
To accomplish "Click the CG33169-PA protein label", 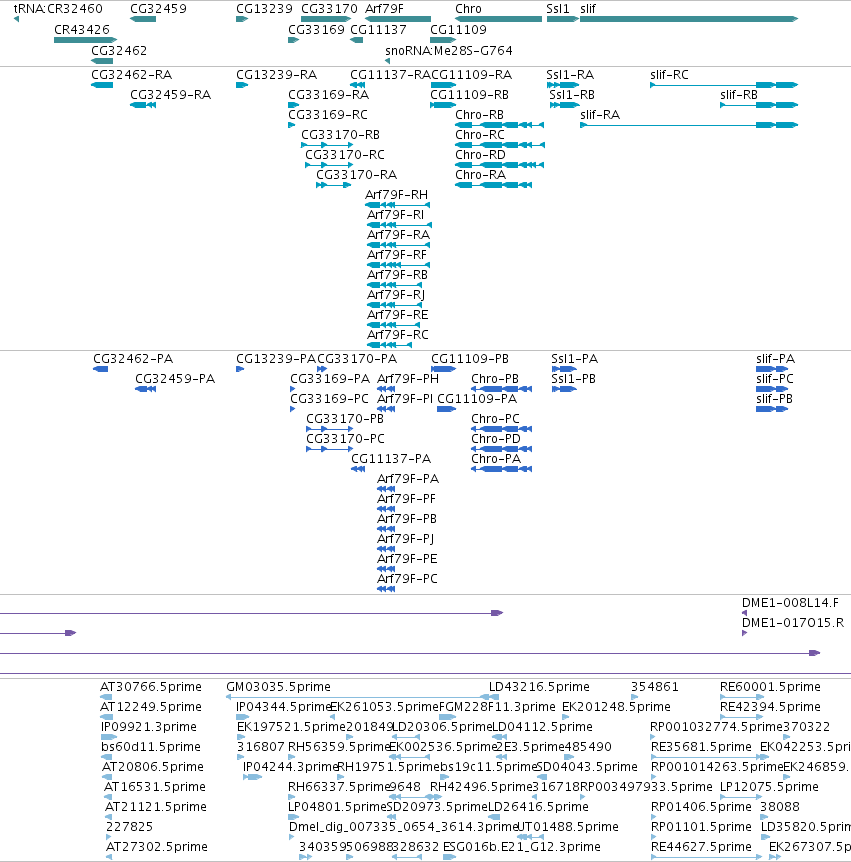I will click(330, 379).
